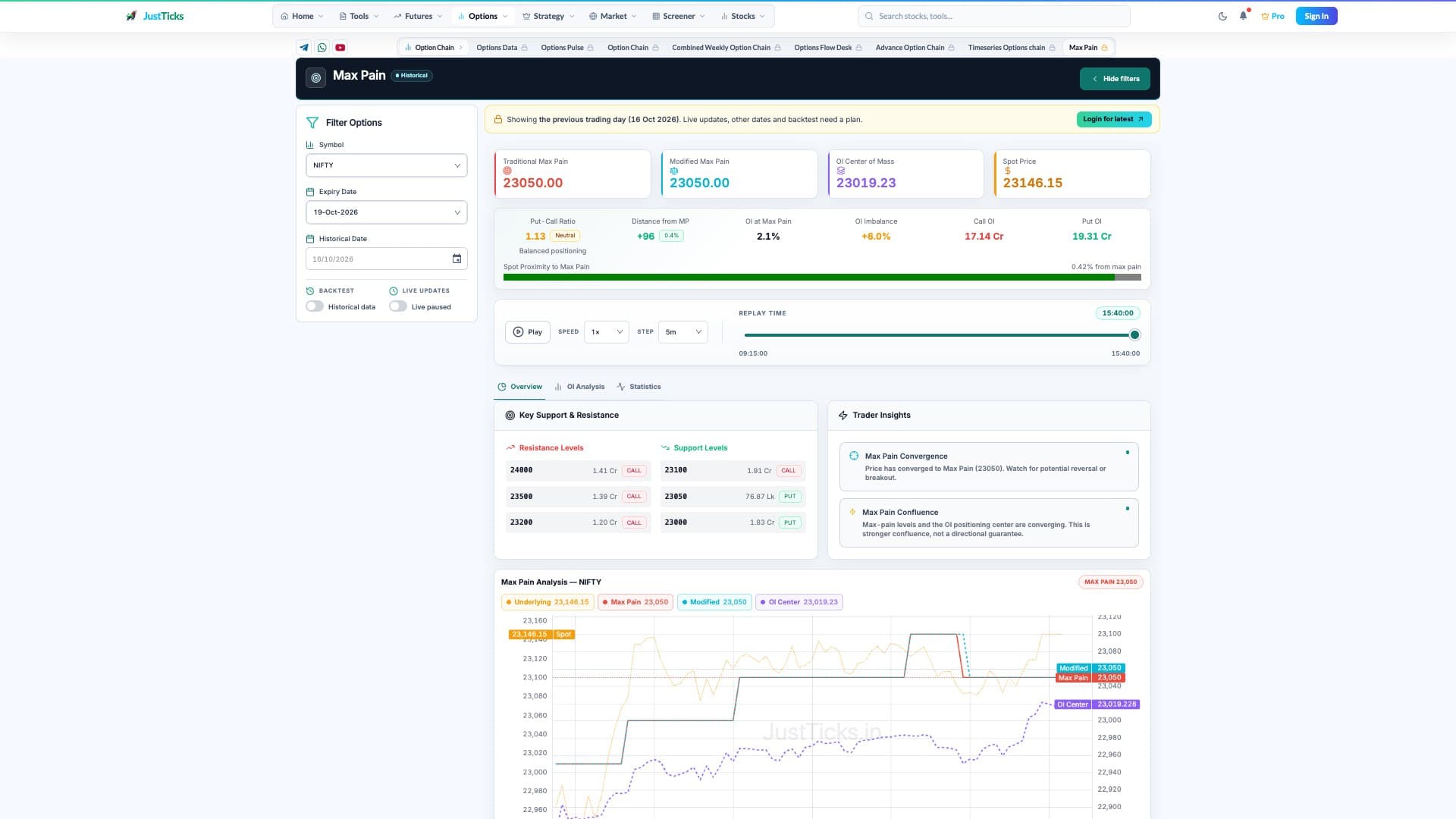Open the Step 5m dropdown
Image resolution: width=1456 pixels, height=819 pixels.
click(683, 332)
